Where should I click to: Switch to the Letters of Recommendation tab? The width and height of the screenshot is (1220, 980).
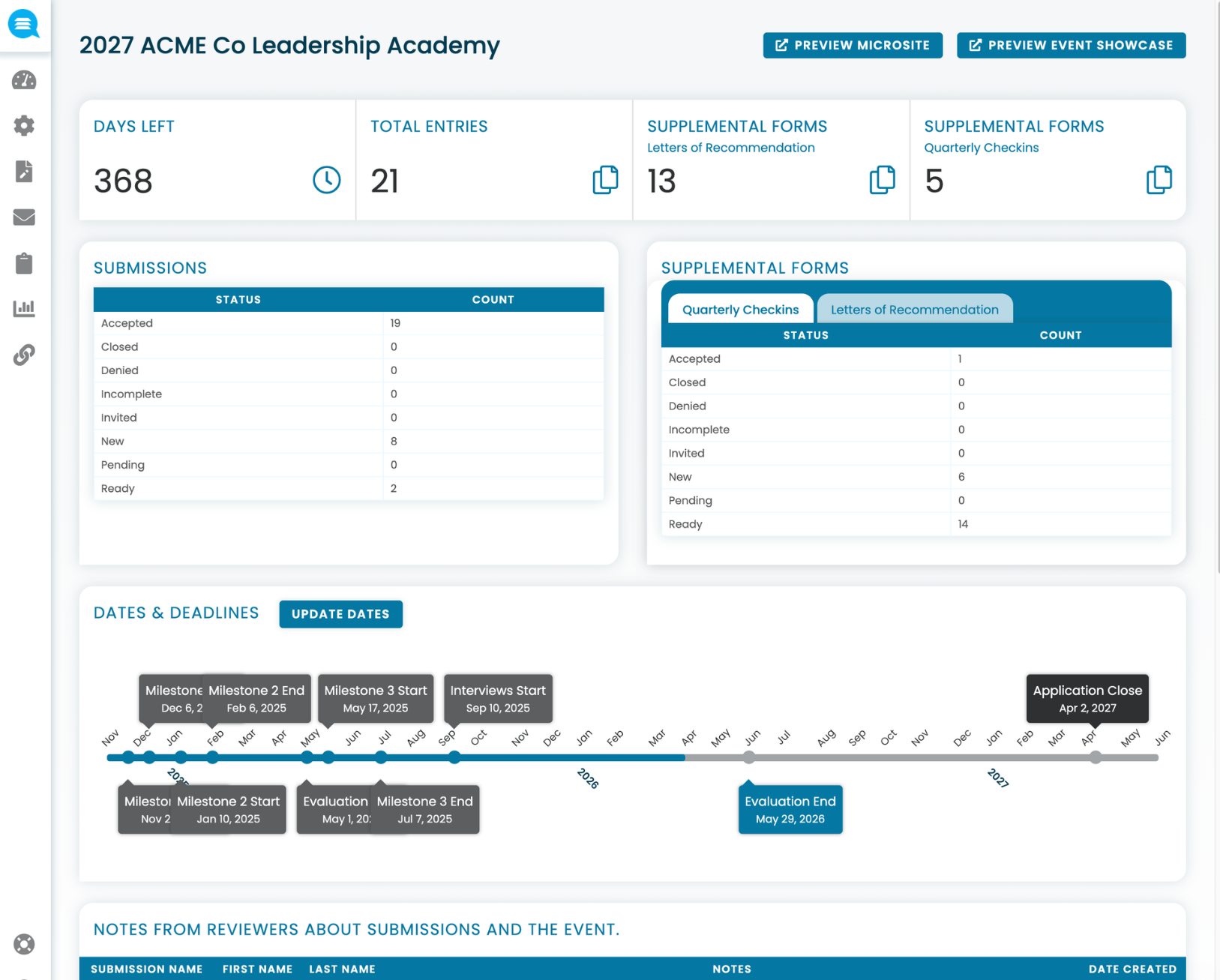pos(915,309)
